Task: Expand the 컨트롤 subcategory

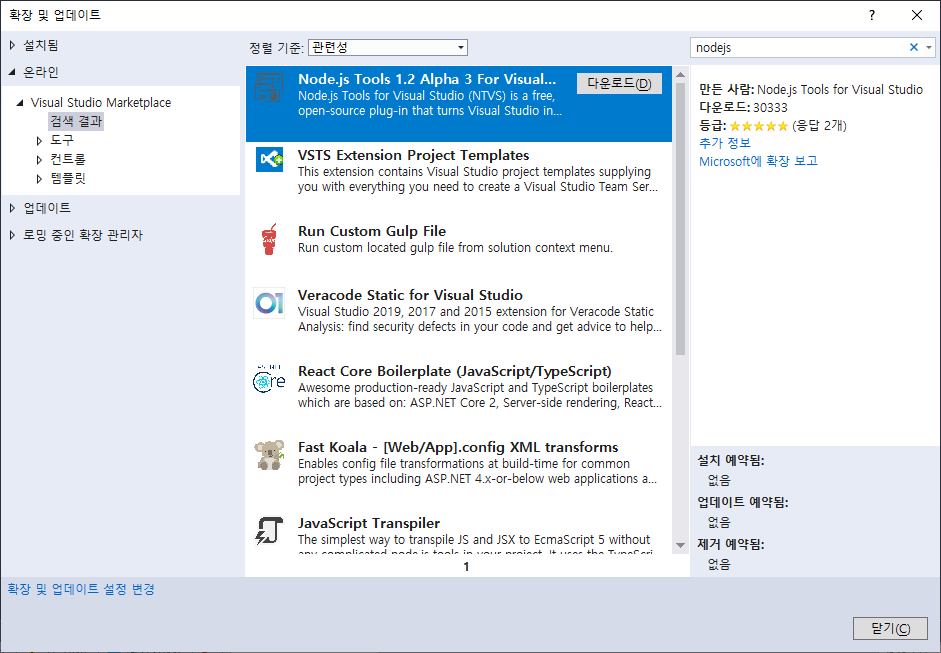Action: pos(40,160)
